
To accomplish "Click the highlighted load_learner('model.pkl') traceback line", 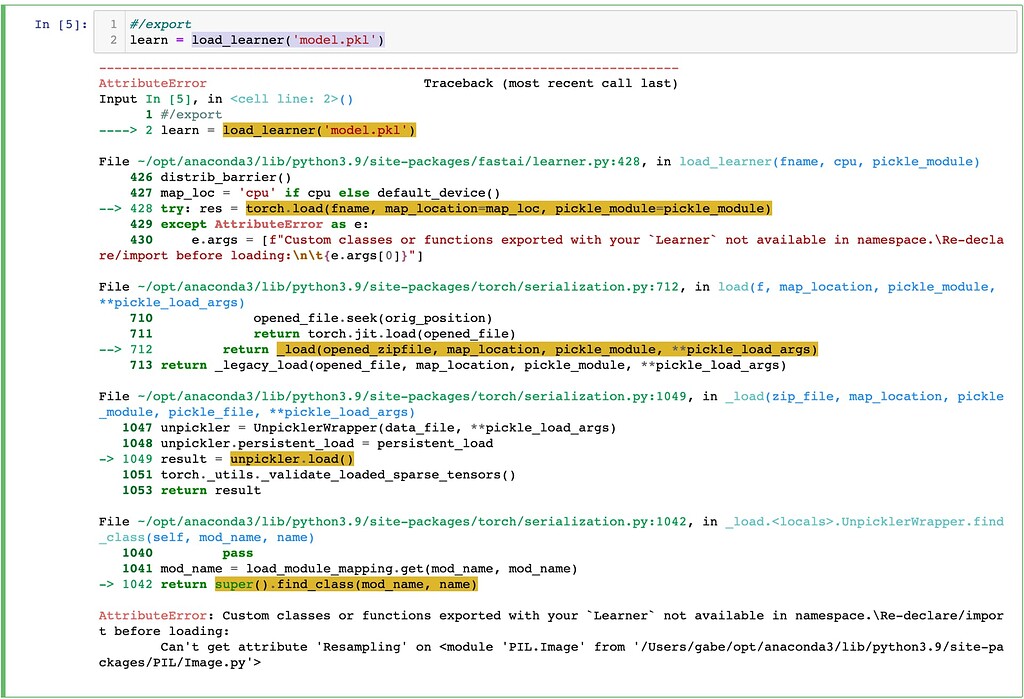I will 318,130.
